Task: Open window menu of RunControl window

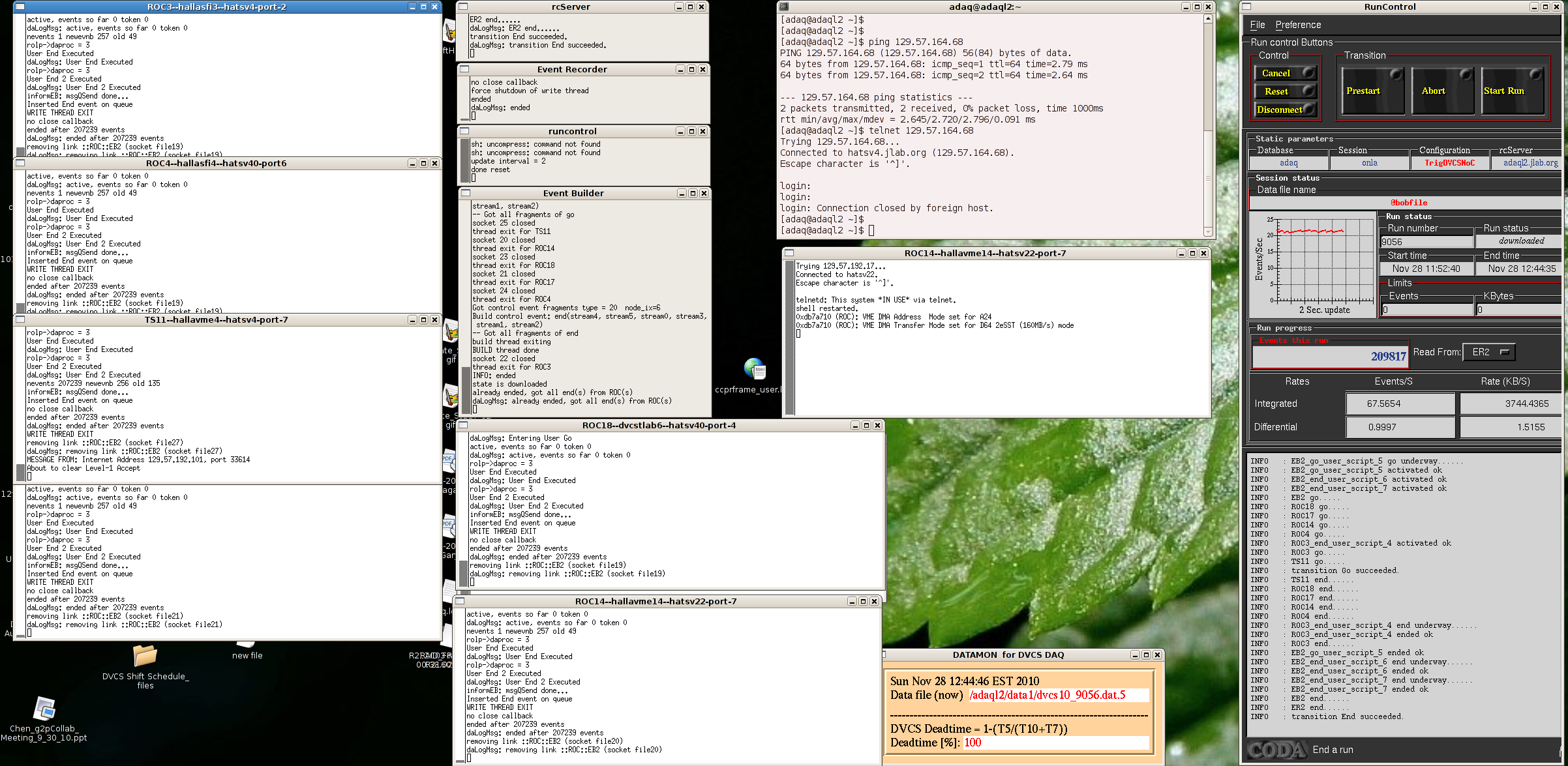Action: (x=1246, y=7)
